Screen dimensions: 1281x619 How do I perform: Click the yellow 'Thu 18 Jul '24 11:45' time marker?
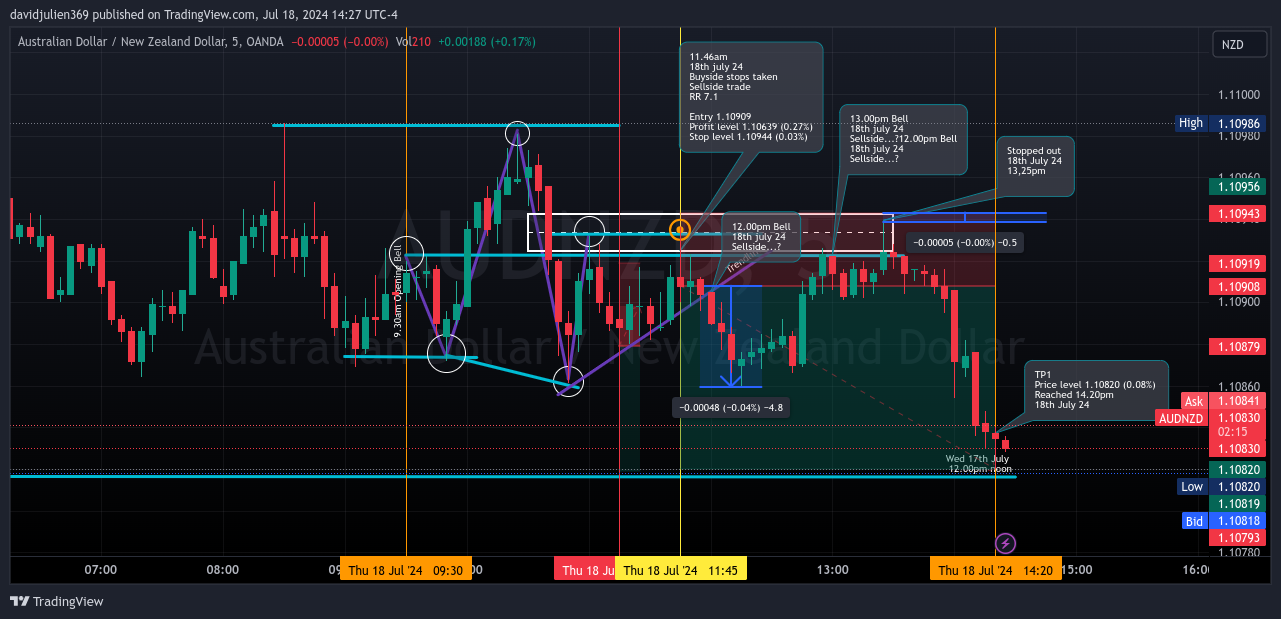point(680,570)
